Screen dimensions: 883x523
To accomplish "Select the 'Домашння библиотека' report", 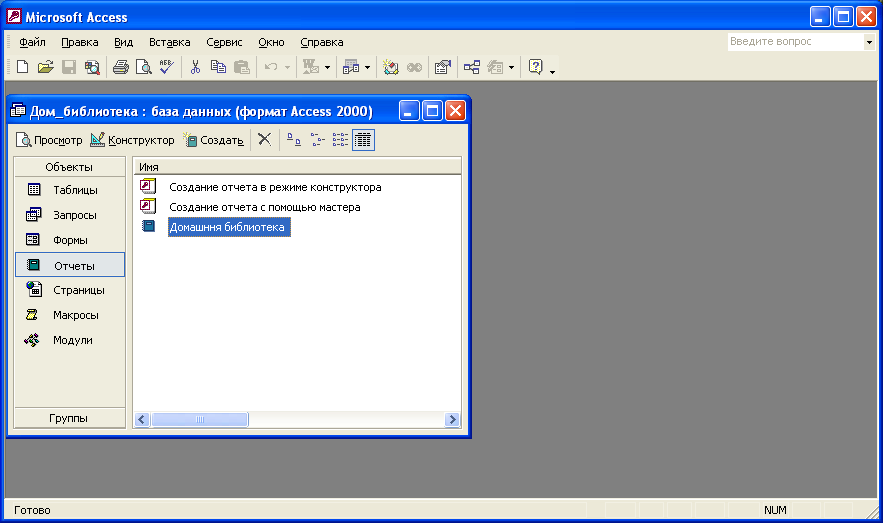I will (x=229, y=227).
